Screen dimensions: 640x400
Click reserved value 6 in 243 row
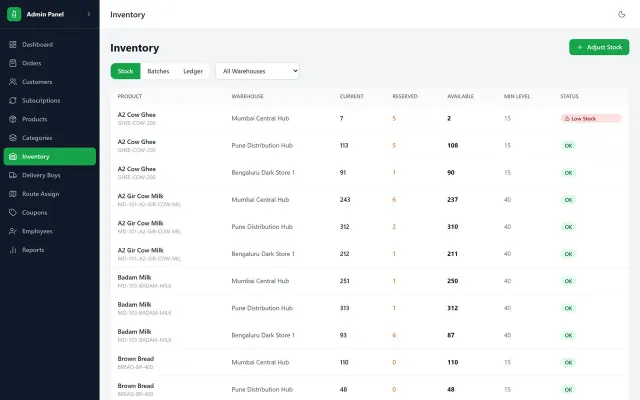(394, 200)
